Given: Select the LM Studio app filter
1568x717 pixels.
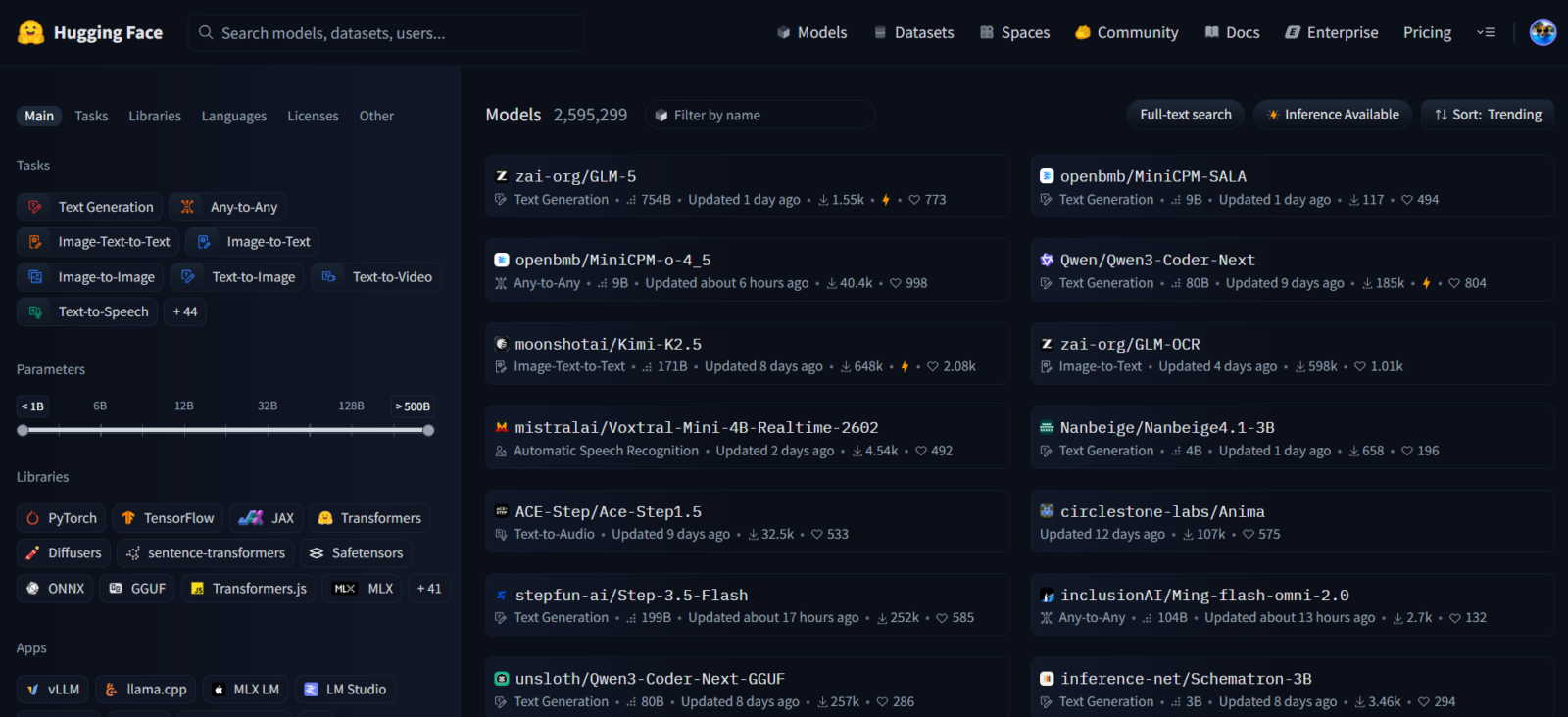Looking at the screenshot, I should pyautogui.click(x=345, y=690).
